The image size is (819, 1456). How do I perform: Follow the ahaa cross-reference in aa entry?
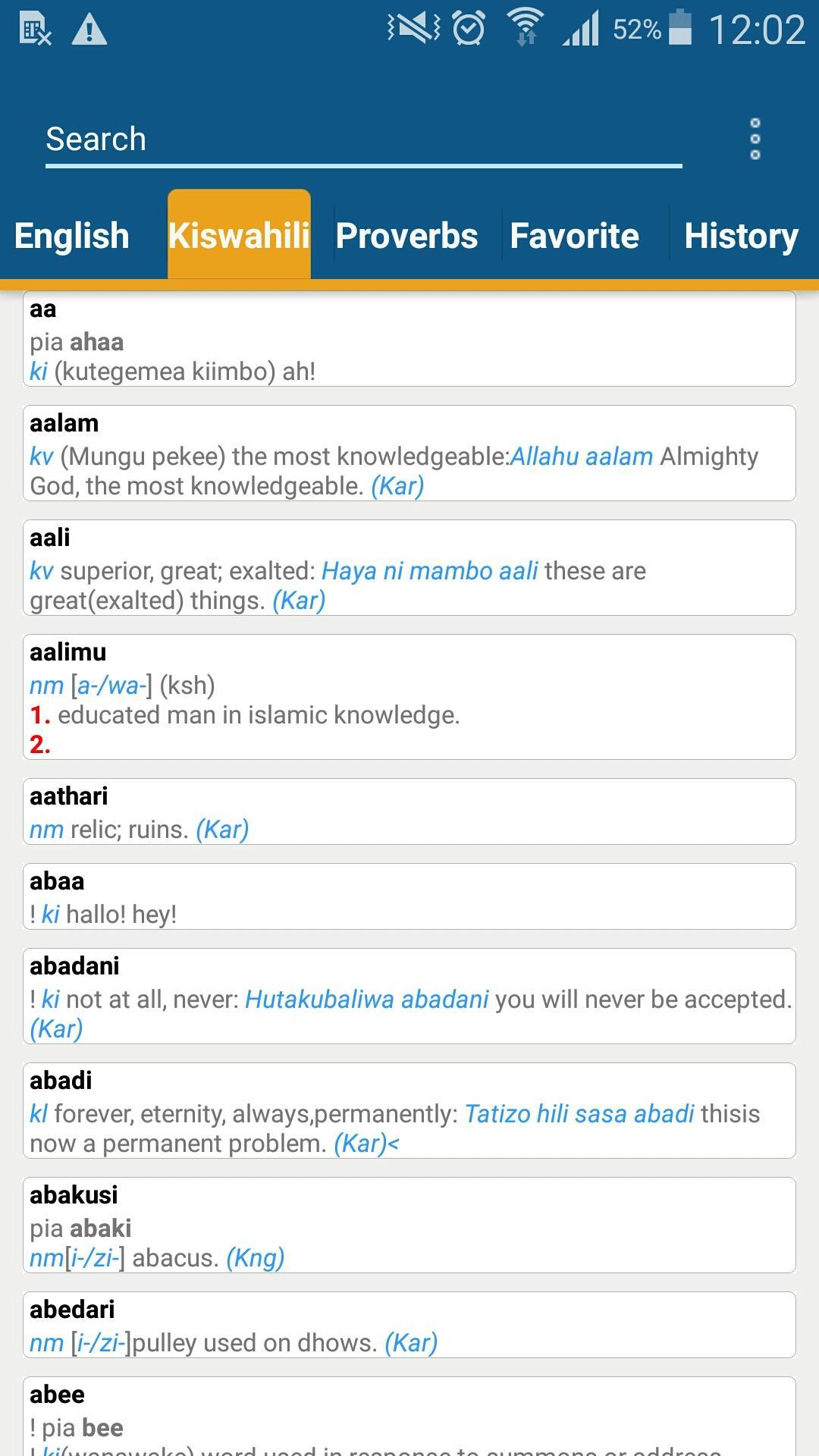pos(96,342)
